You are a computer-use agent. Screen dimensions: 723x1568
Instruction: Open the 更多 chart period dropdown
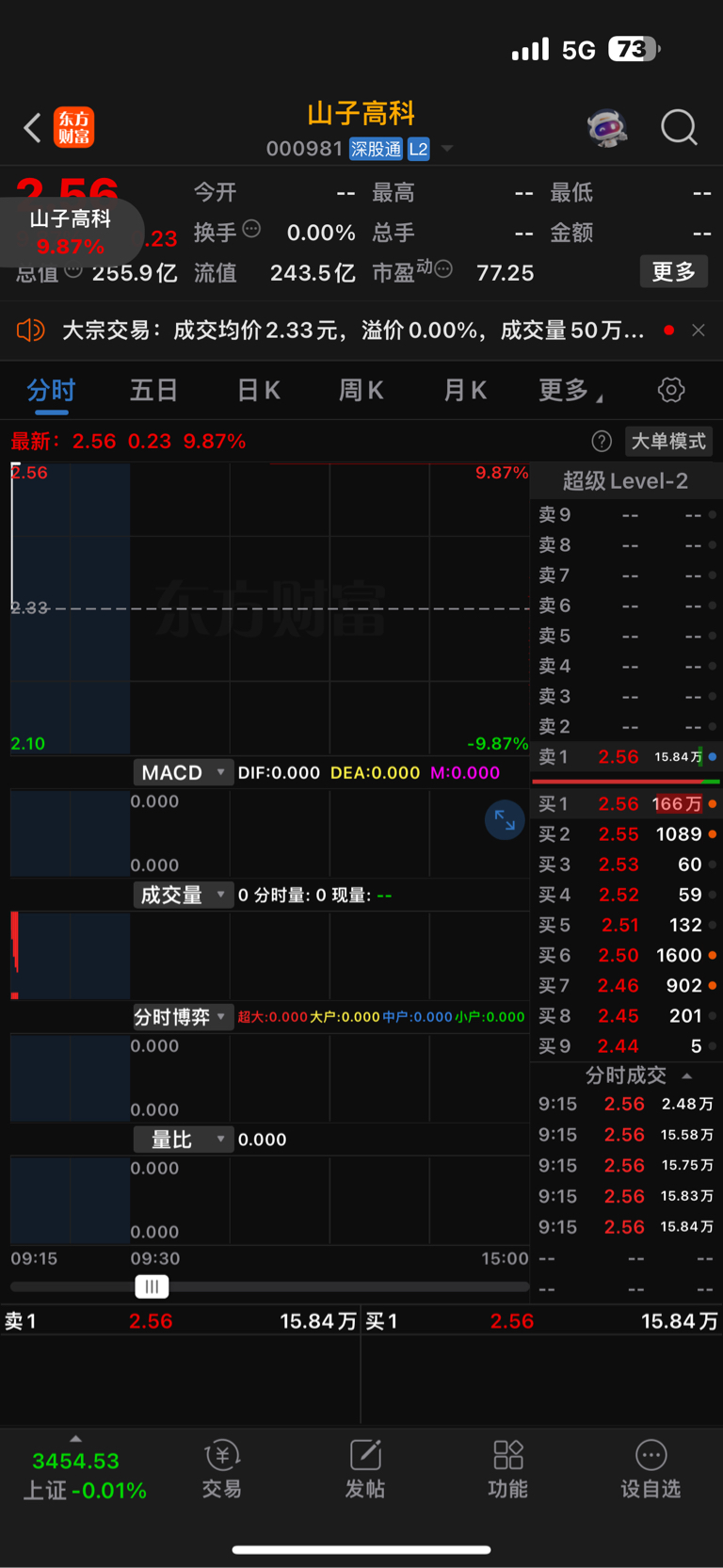point(570,390)
